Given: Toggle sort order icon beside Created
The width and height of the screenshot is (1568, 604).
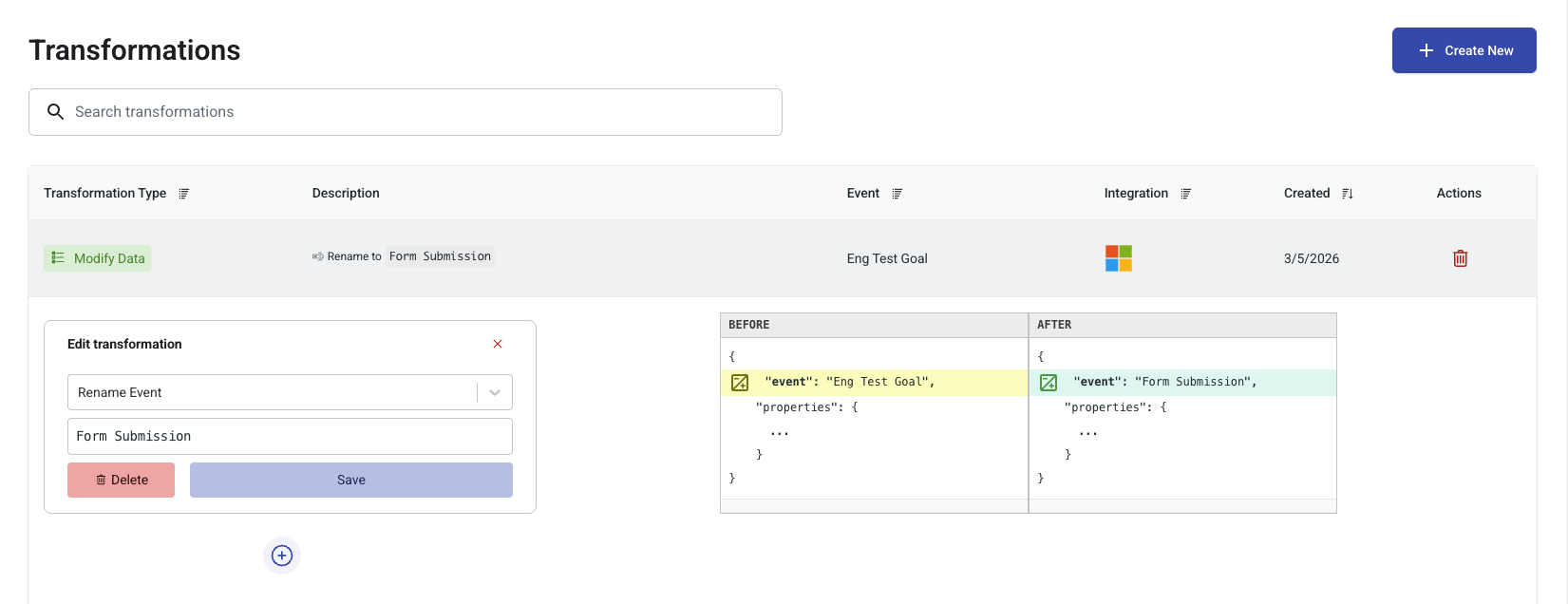Looking at the screenshot, I should (1347, 194).
